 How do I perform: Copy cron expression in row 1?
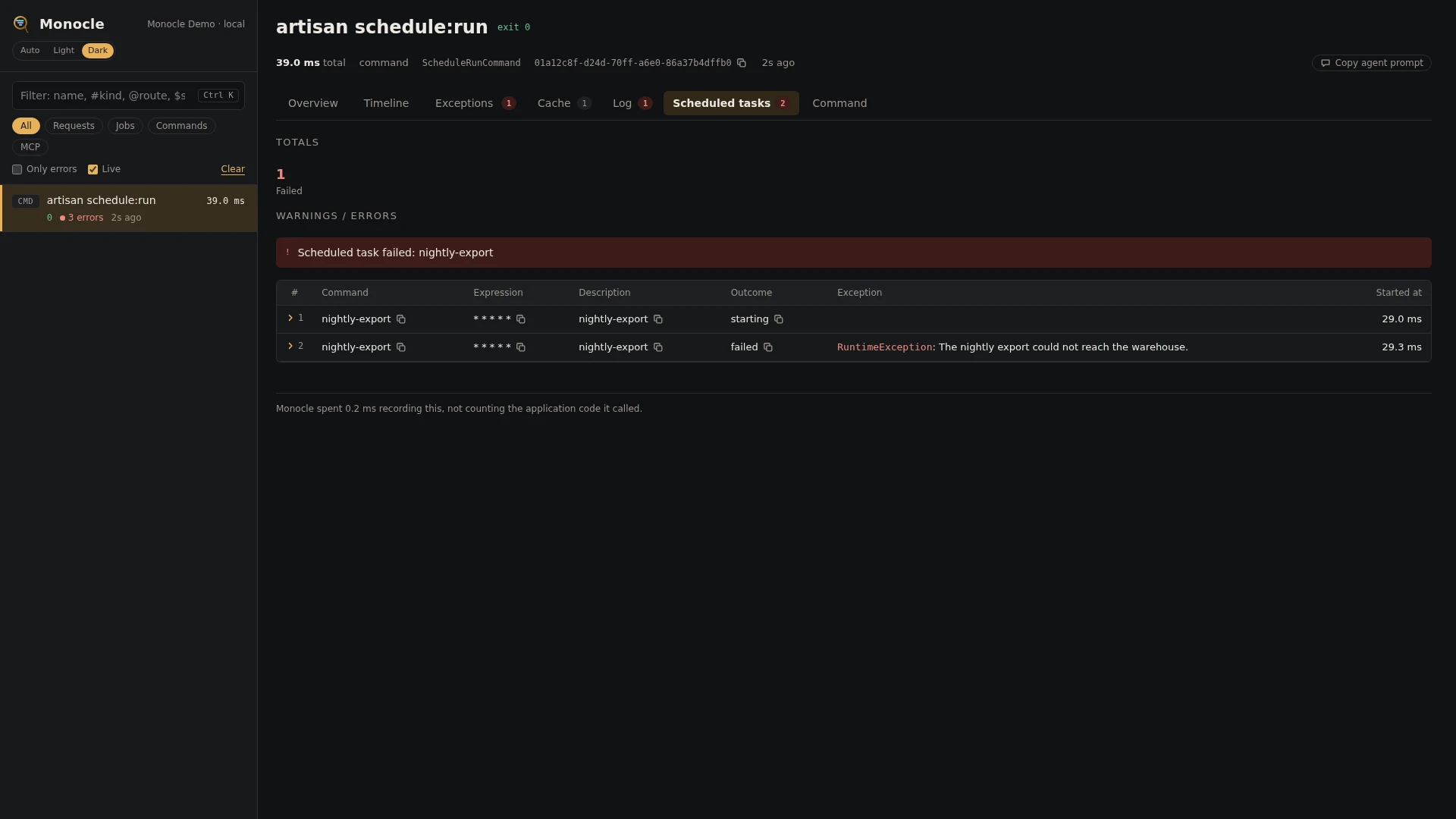521,319
